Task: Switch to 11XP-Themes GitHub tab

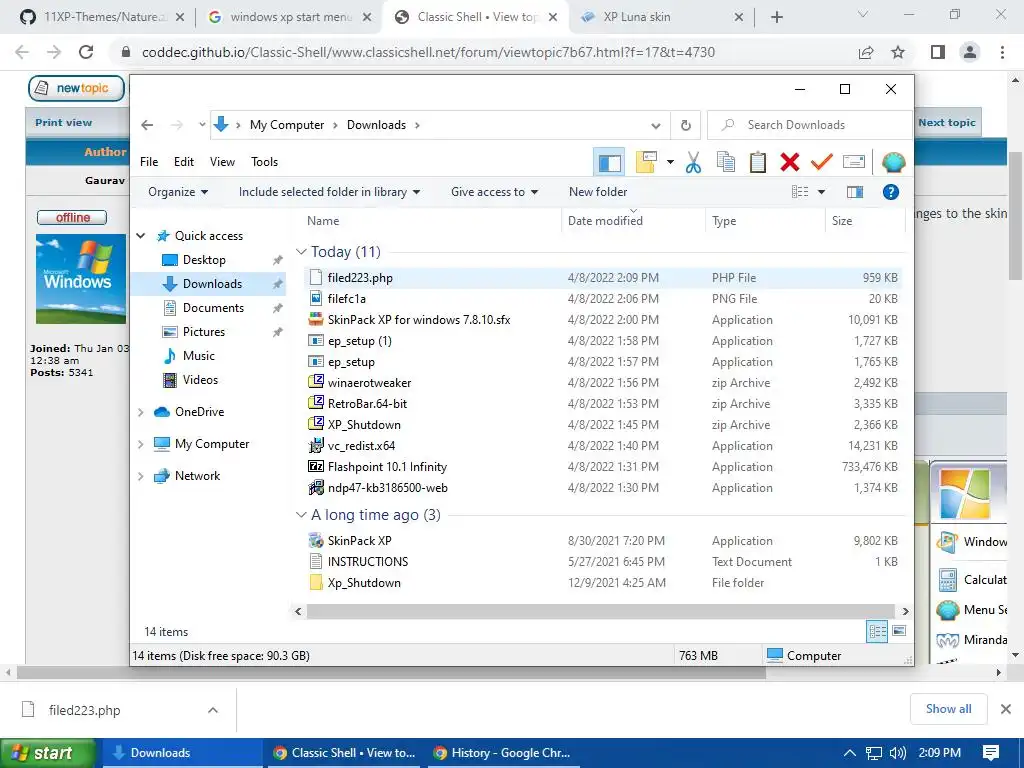Action: (x=101, y=17)
